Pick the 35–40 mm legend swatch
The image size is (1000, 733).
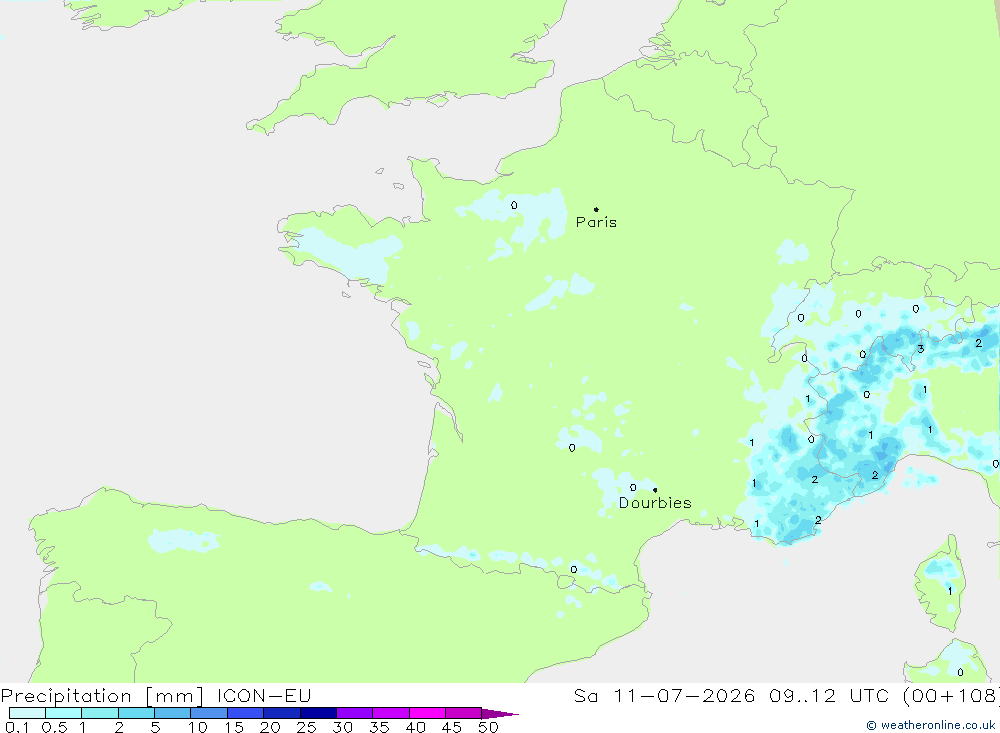click(390, 713)
